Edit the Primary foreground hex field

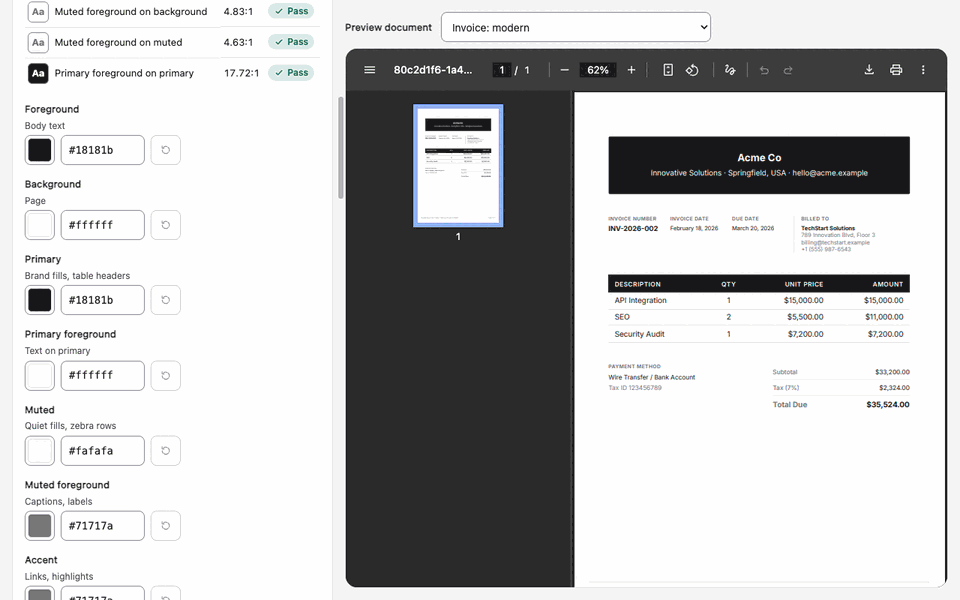click(x=102, y=375)
